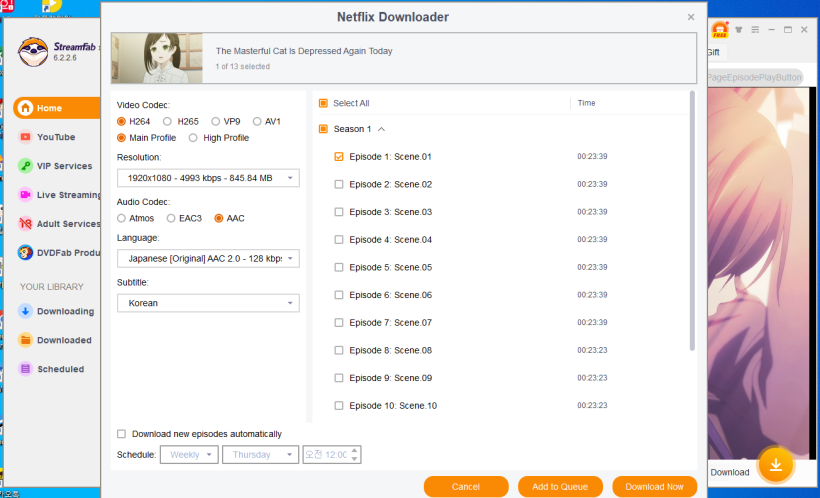This screenshot has height=498, width=820.
Task: Click the free gift icon in title bar
Action: click(720, 29)
